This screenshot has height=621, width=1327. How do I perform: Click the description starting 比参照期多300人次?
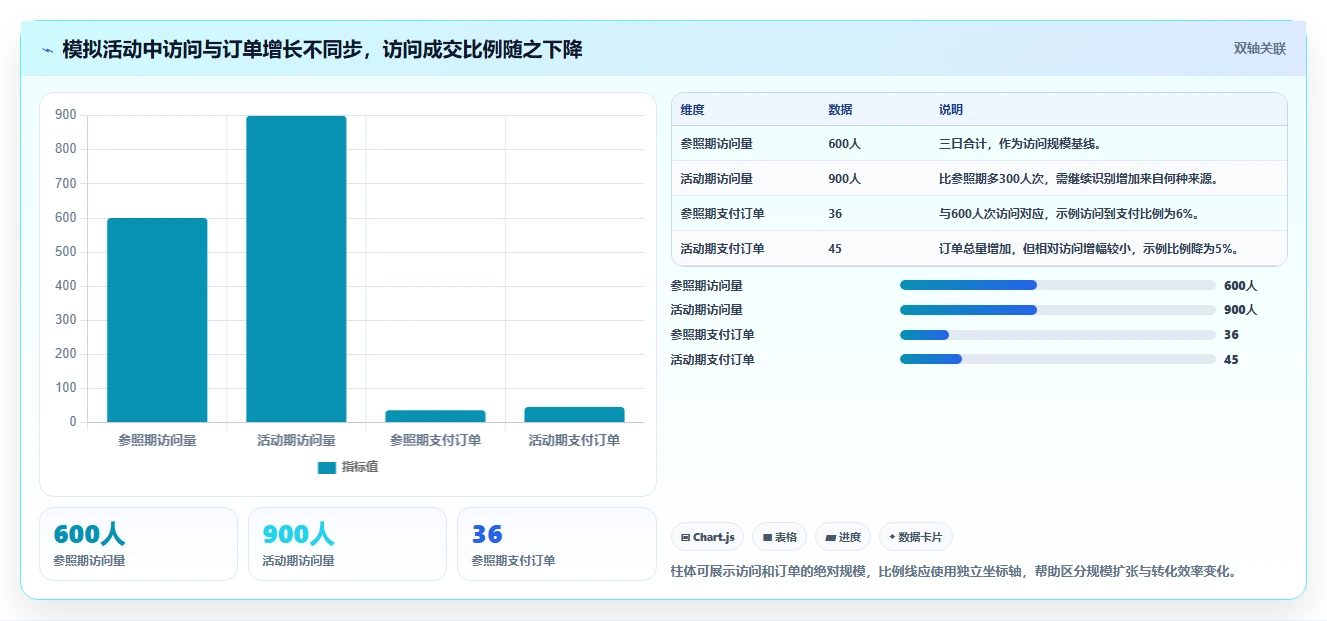1078,179
